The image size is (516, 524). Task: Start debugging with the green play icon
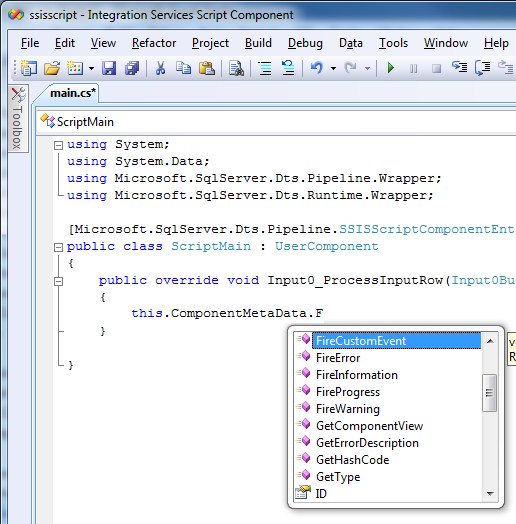click(390, 68)
